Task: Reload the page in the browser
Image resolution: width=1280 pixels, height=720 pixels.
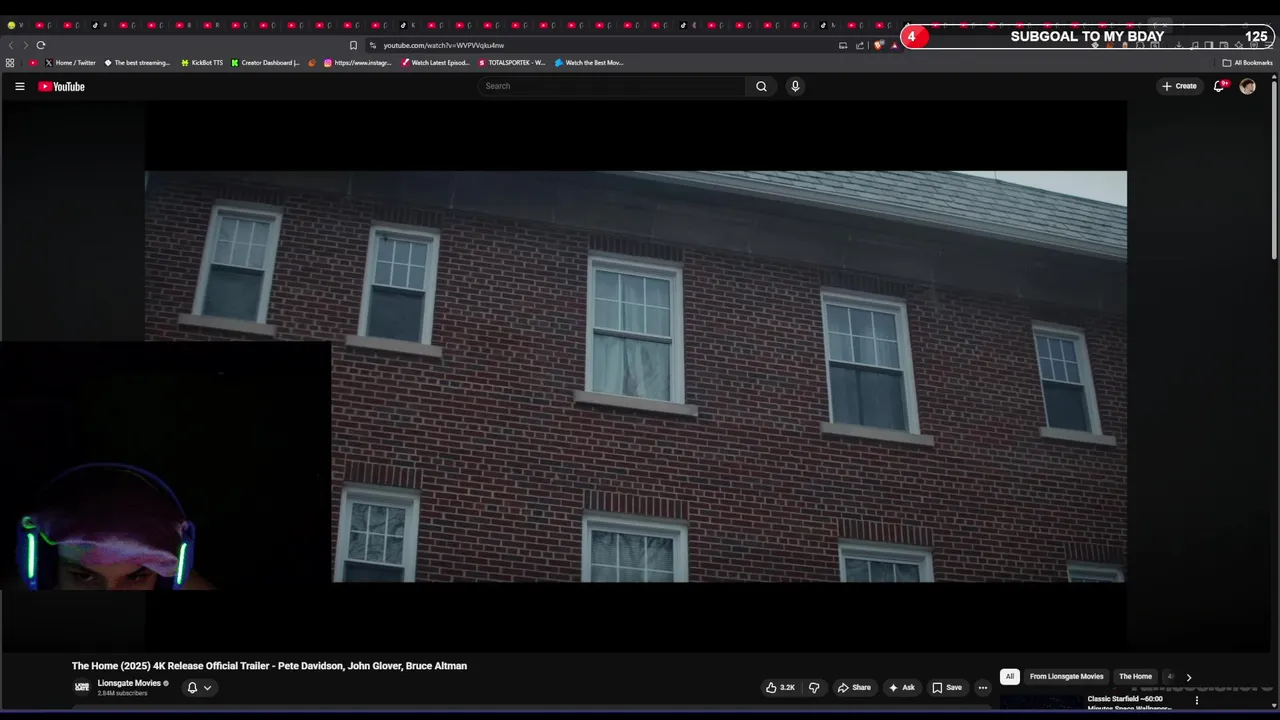Action: pyautogui.click(x=41, y=45)
